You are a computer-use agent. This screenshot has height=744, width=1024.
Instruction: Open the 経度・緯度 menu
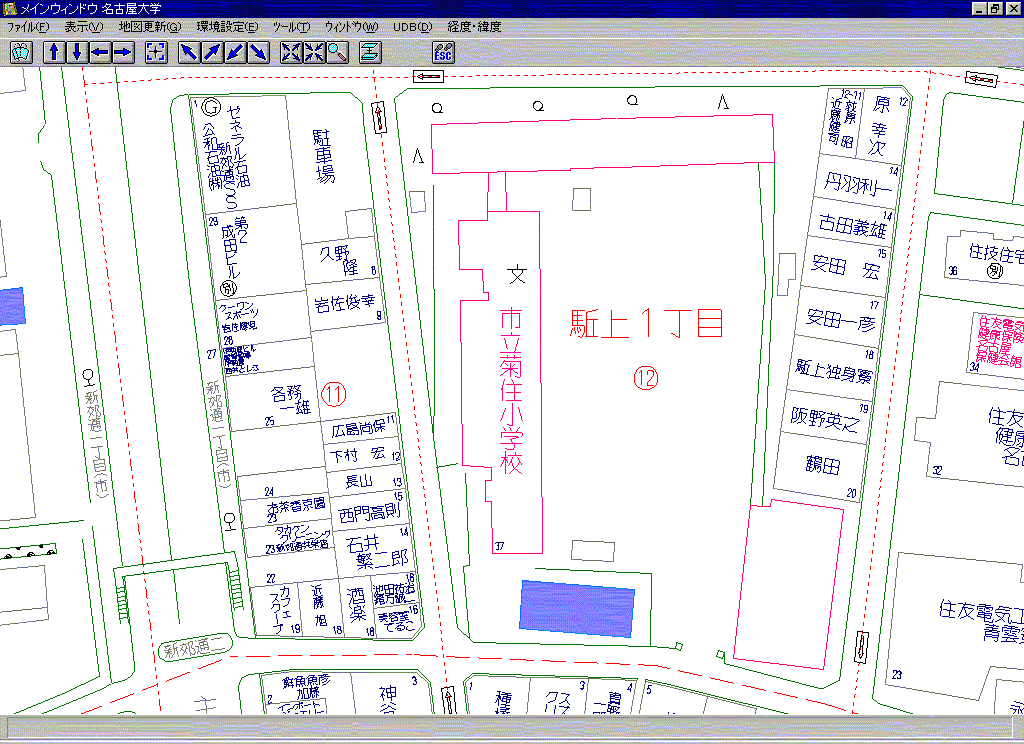point(475,27)
